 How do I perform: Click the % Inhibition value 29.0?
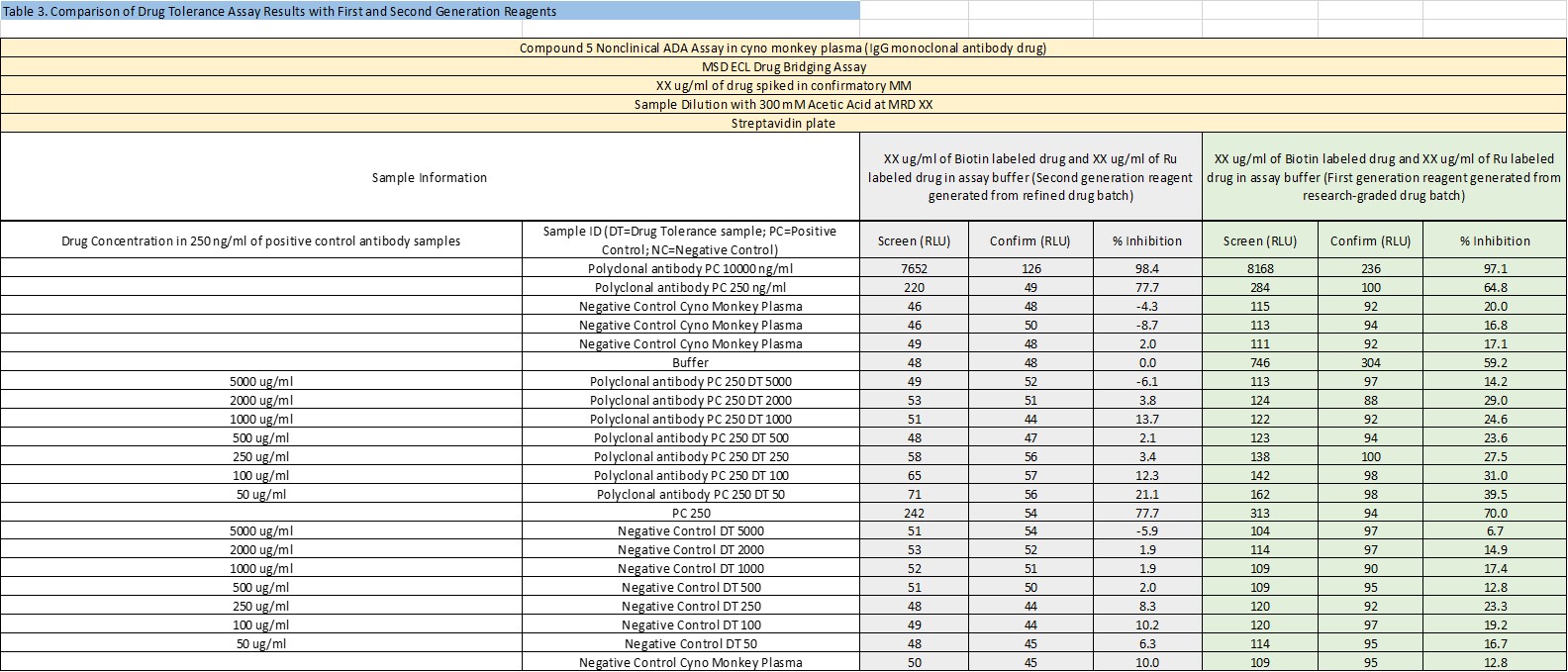pos(1495,401)
